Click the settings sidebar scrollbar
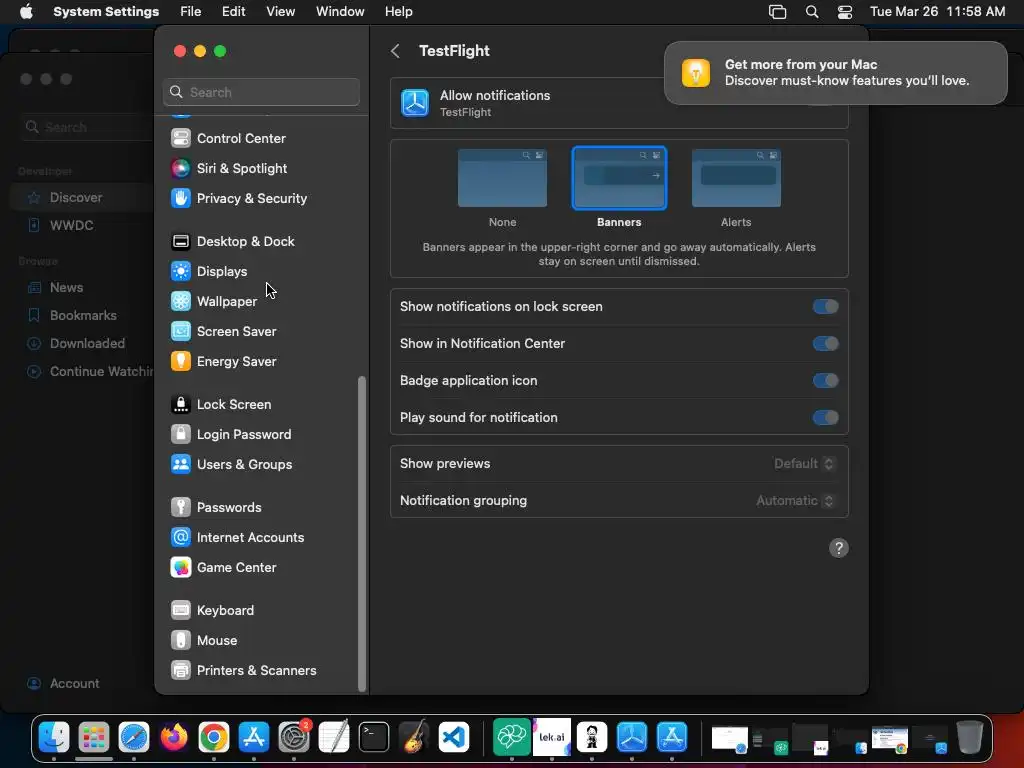The image size is (1024, 768). (x=362, y=534)
